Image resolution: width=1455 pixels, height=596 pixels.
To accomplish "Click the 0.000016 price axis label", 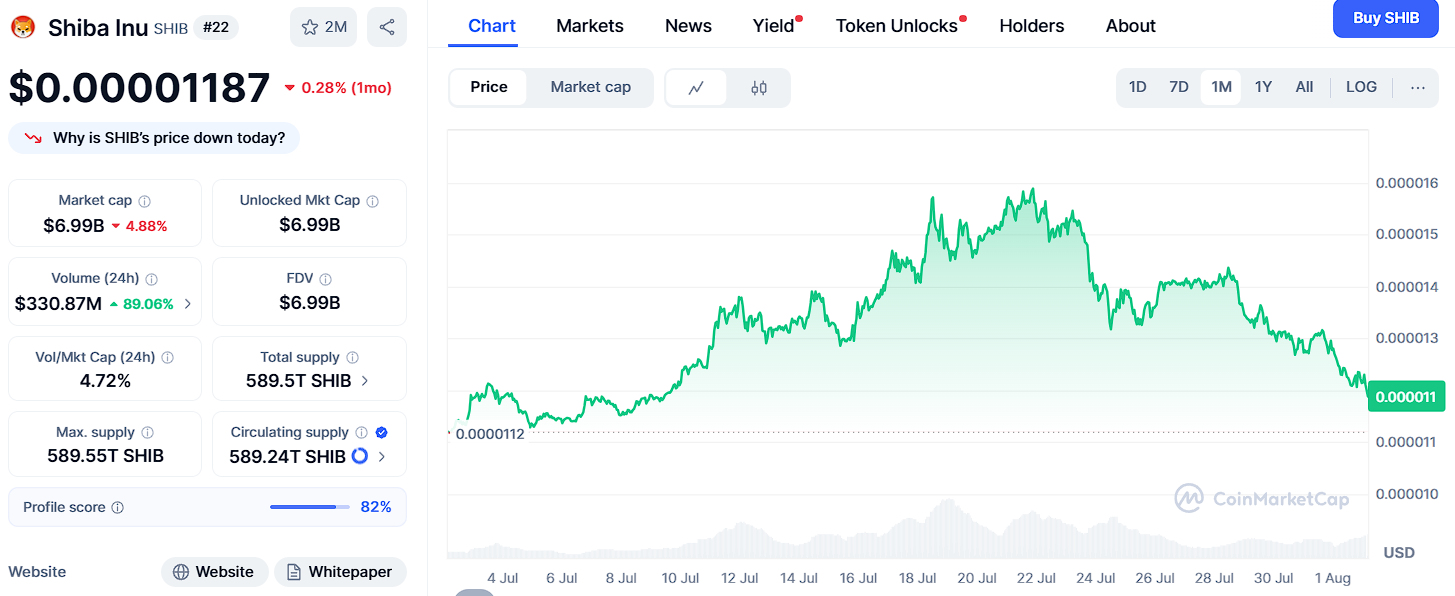I will click(x=1406, y=183).
